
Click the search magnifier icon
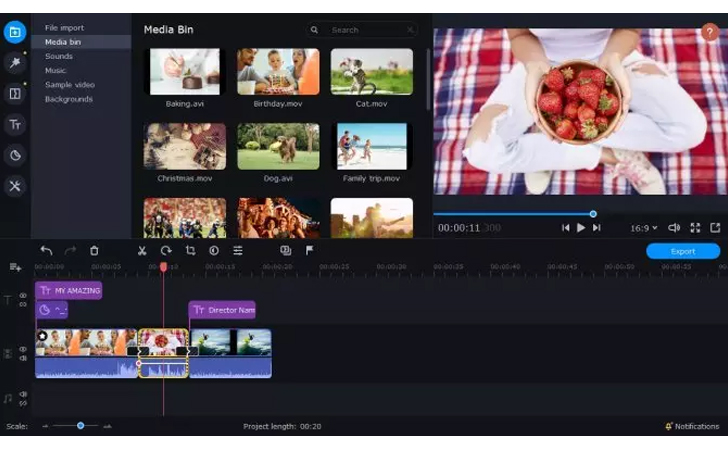[x=314, y=30]
